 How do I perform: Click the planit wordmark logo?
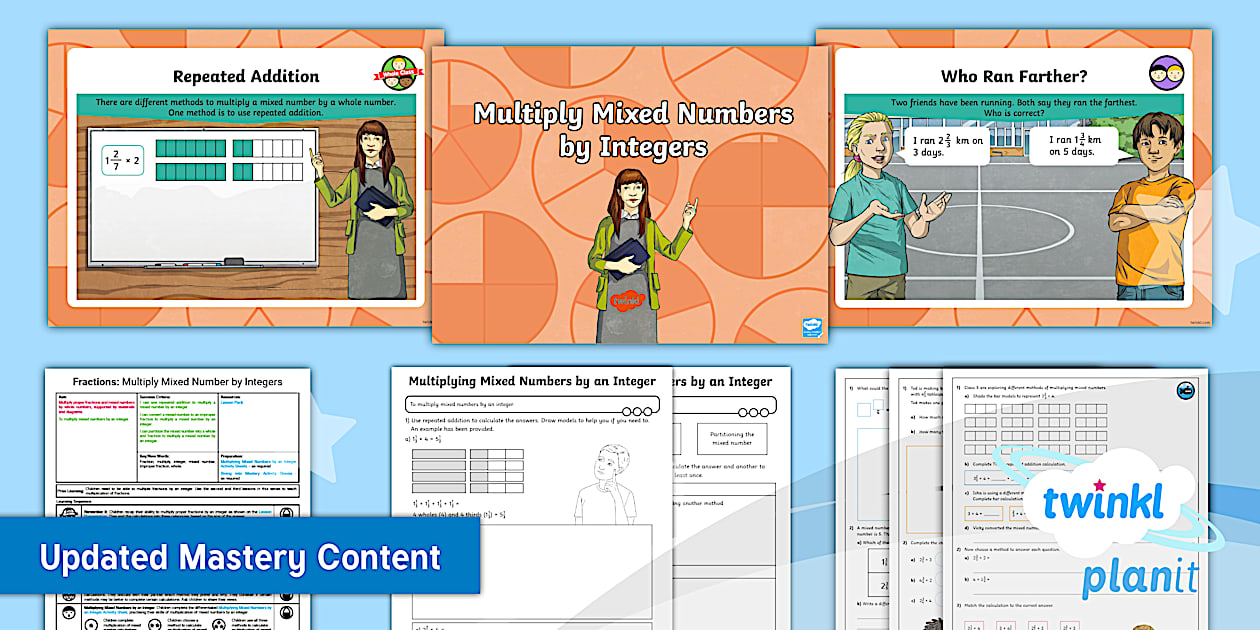tap(1140, 572)
